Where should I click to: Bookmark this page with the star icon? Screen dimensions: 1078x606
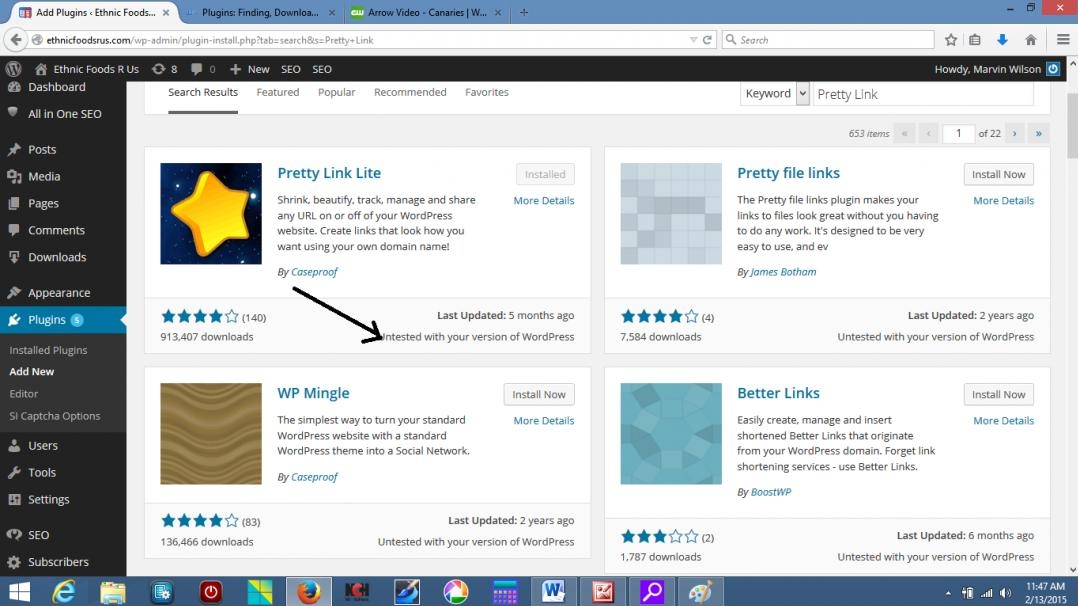point(951,40)
